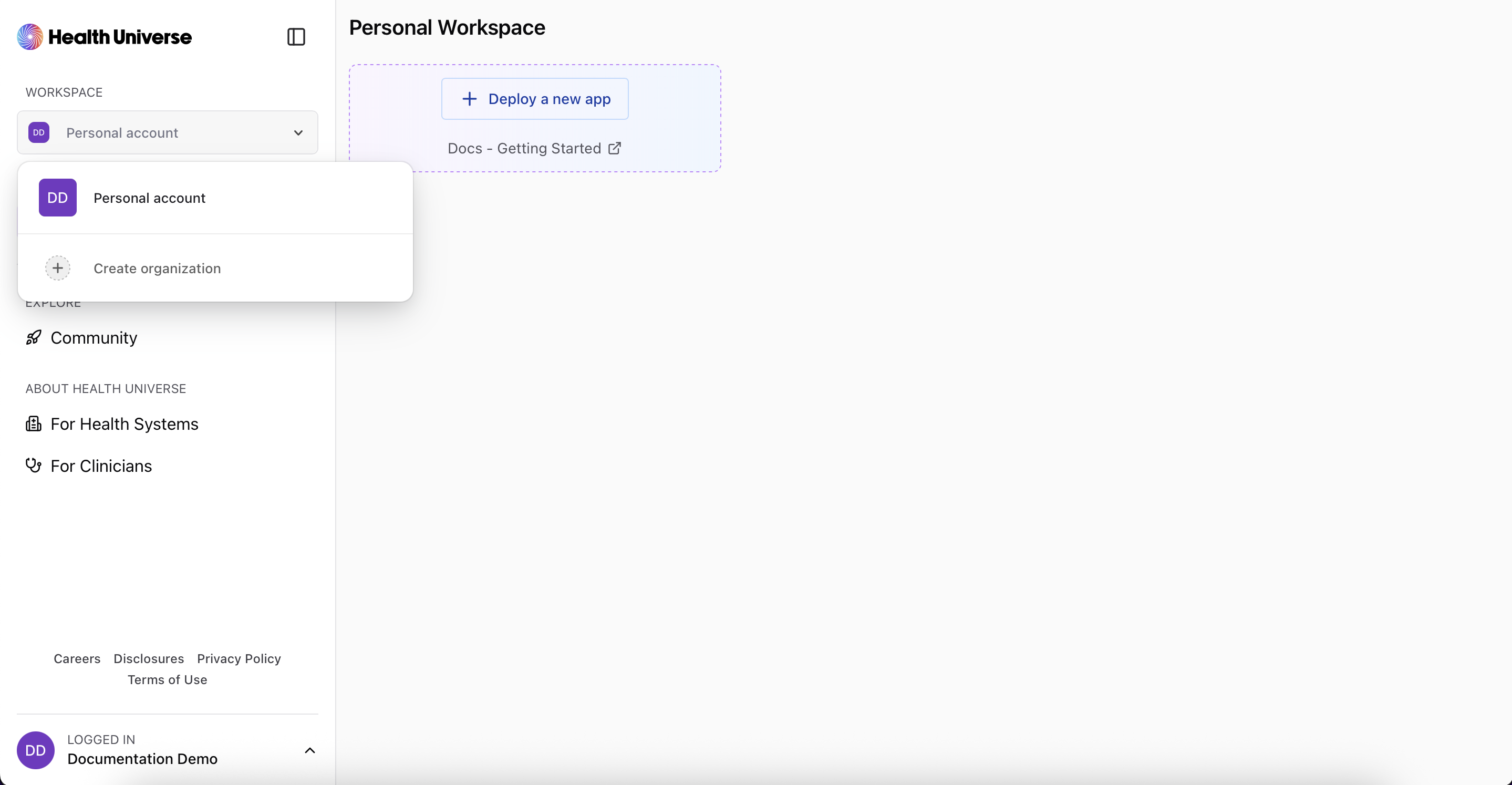Click the plus icon in Deploy button
Image resolution: width=1512 pixels, height=785 pixels.
point(470,99)
